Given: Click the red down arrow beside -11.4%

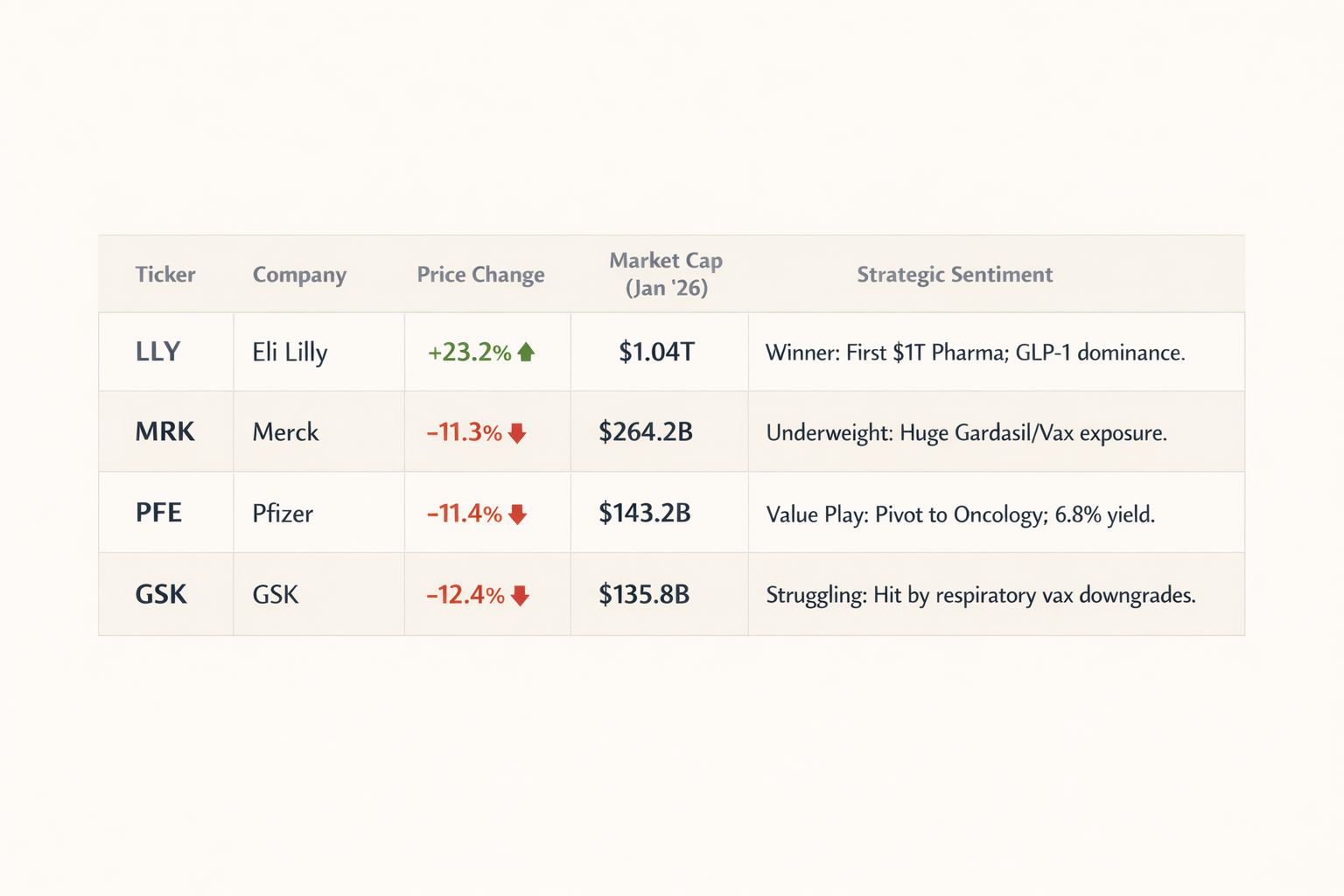Looking at the screenshot, I should coord(517,514).
